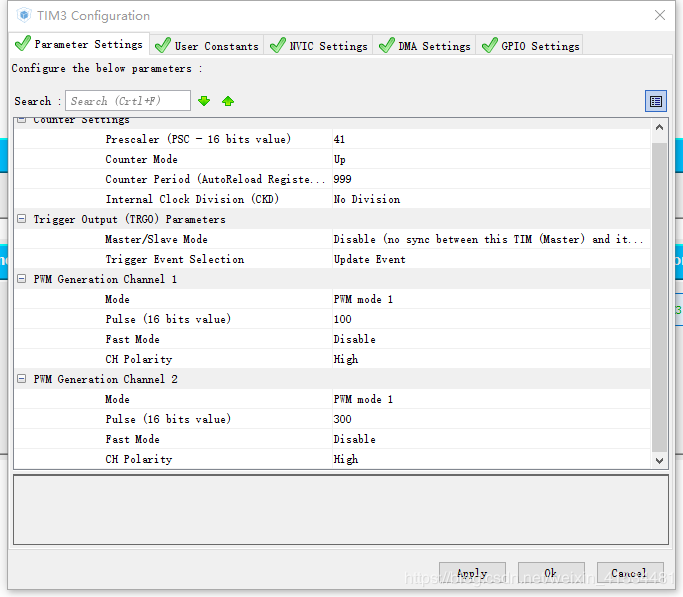The image size is (683, 597).
Task: Select the Counter Mode label
Action: pos(142,159)
